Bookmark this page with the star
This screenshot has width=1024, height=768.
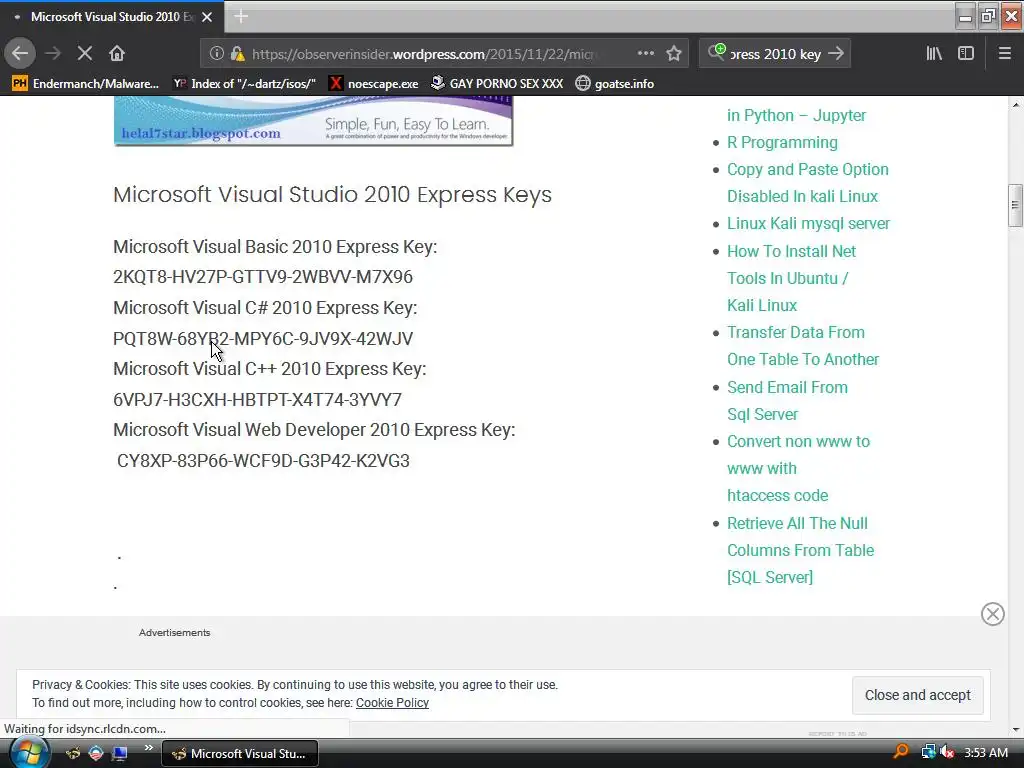[674, 54]
